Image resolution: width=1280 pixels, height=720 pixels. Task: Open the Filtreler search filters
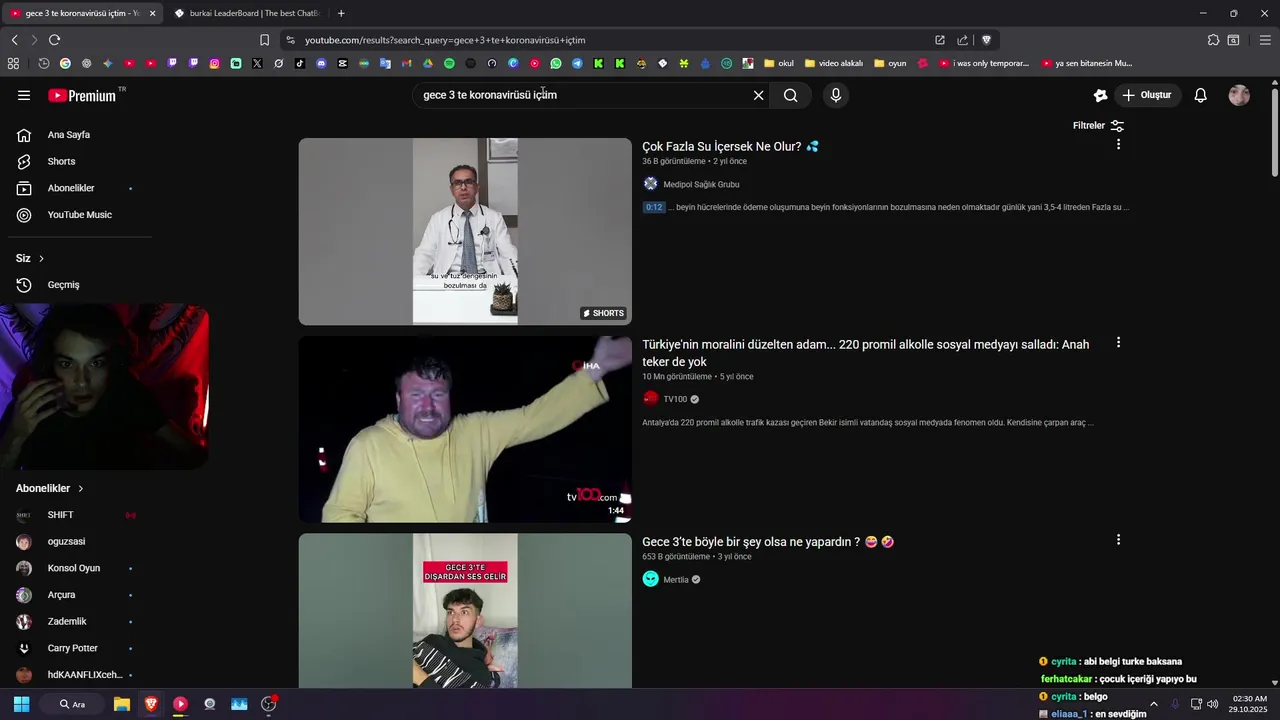click(x=1098, y=125)
